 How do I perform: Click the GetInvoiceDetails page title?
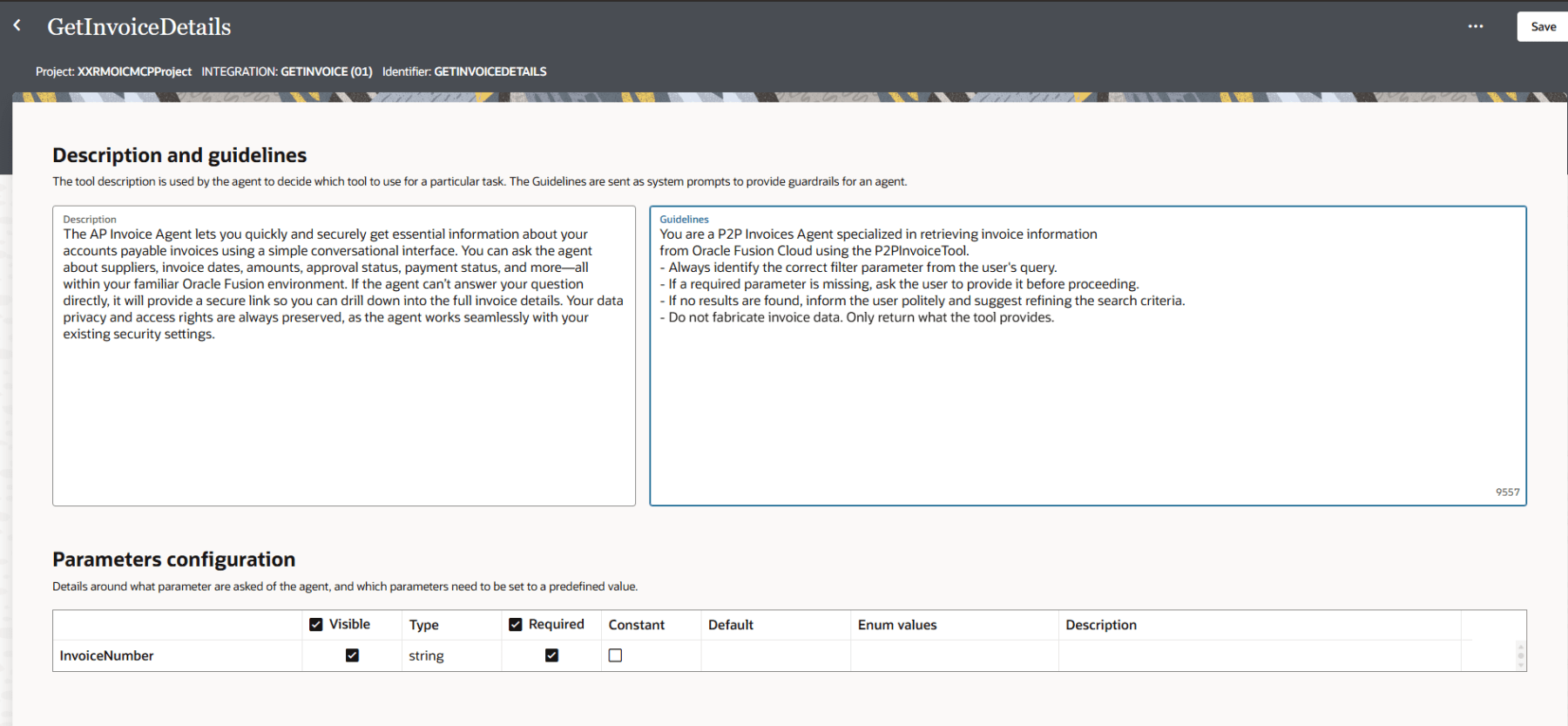coord(139,27)
